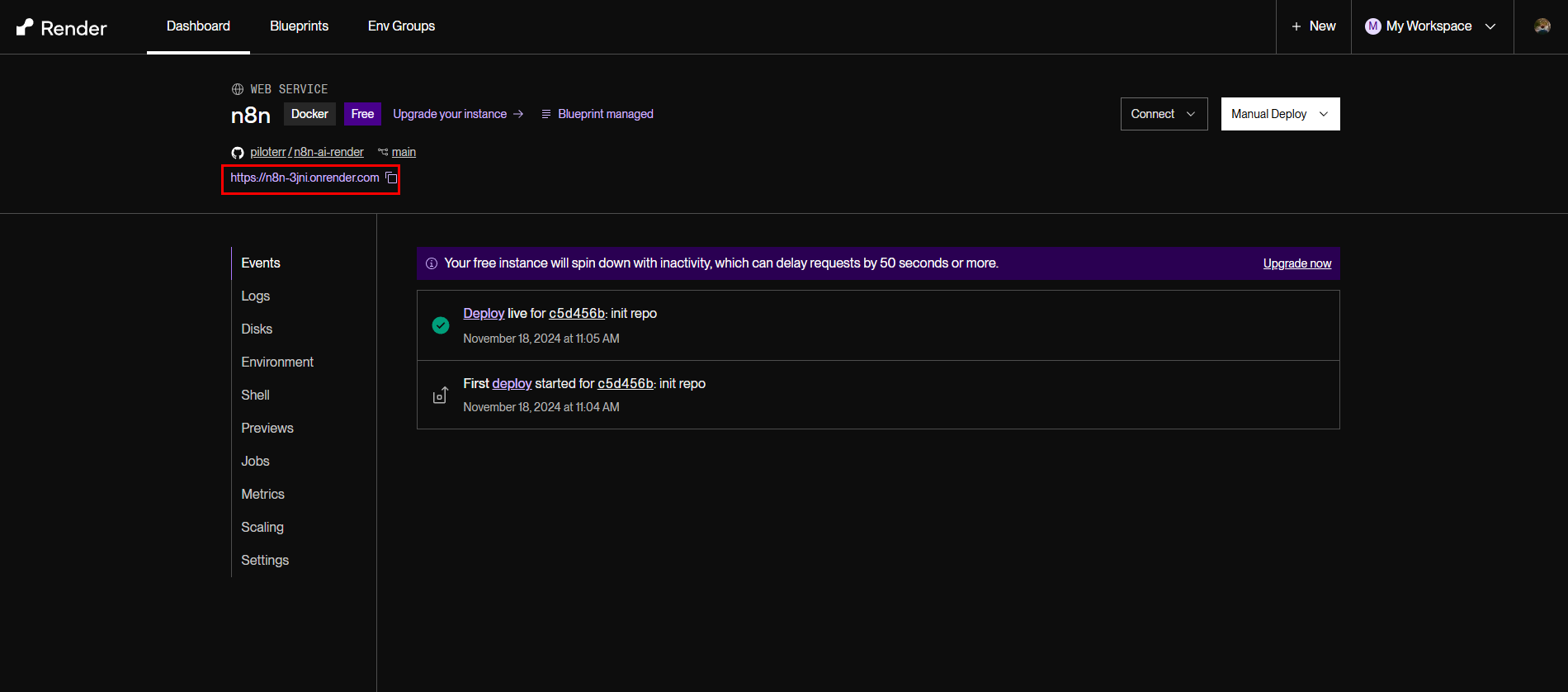Open Logs in the sidebar
The image size is (1568, 692).
coord(256,296)
